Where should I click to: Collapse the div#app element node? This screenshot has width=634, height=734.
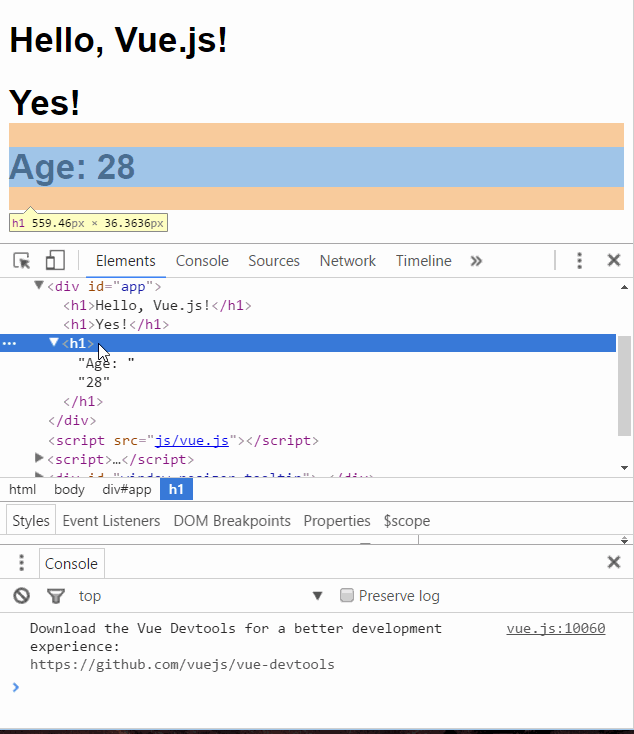pos(39,286)
